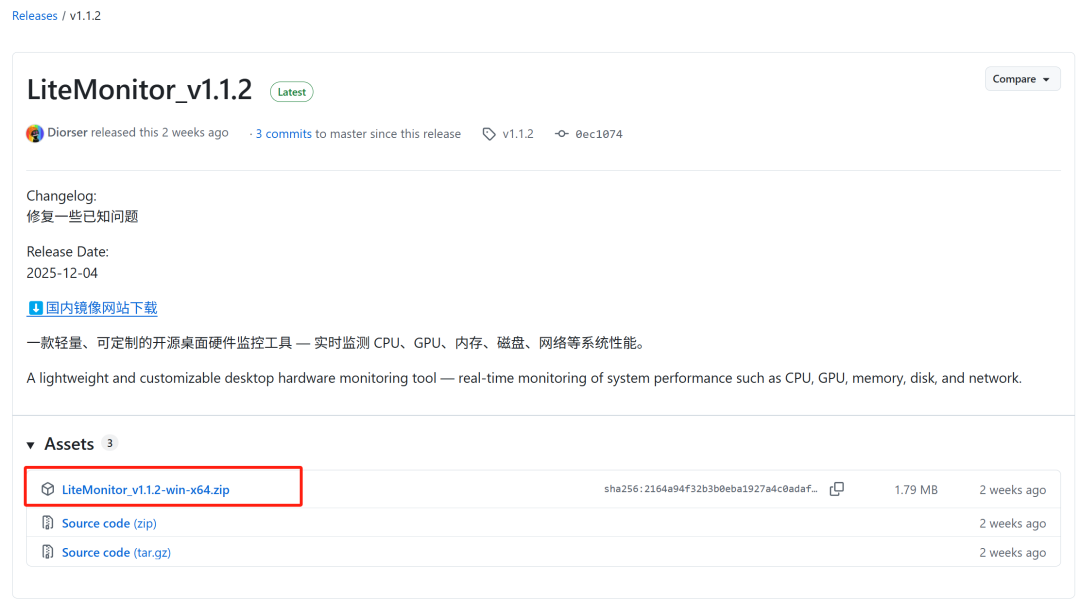
Task: Open the Compare dropdown
Action: 1021,79
